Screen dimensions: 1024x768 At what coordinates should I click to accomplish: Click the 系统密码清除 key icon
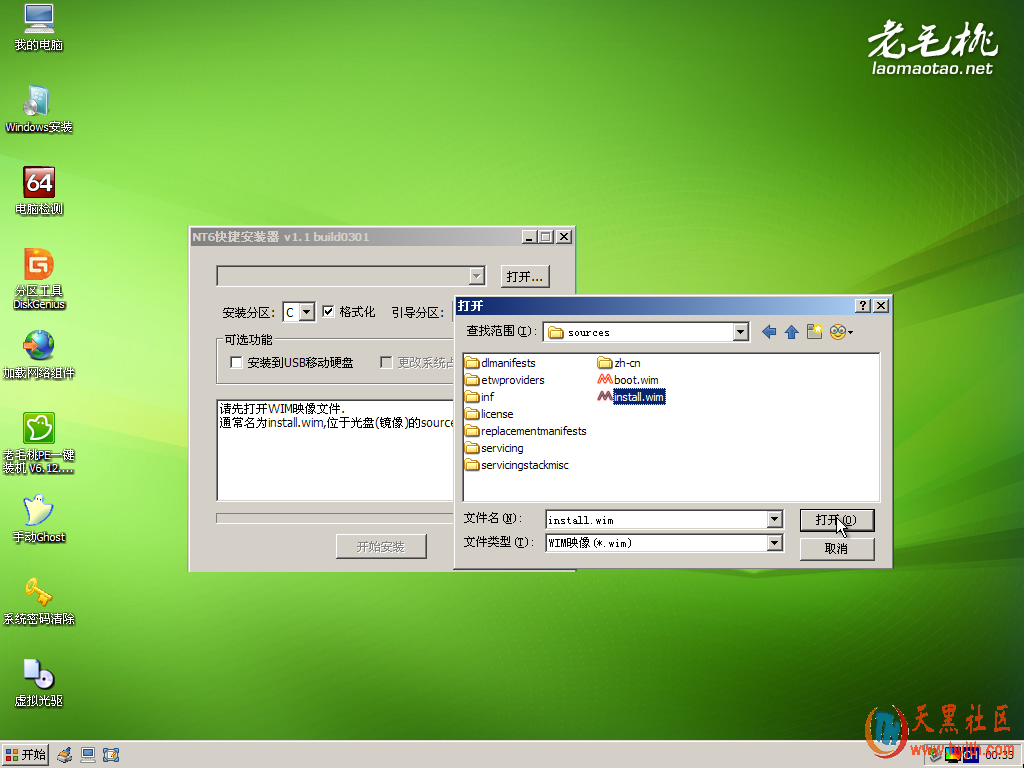pos(39,594)
